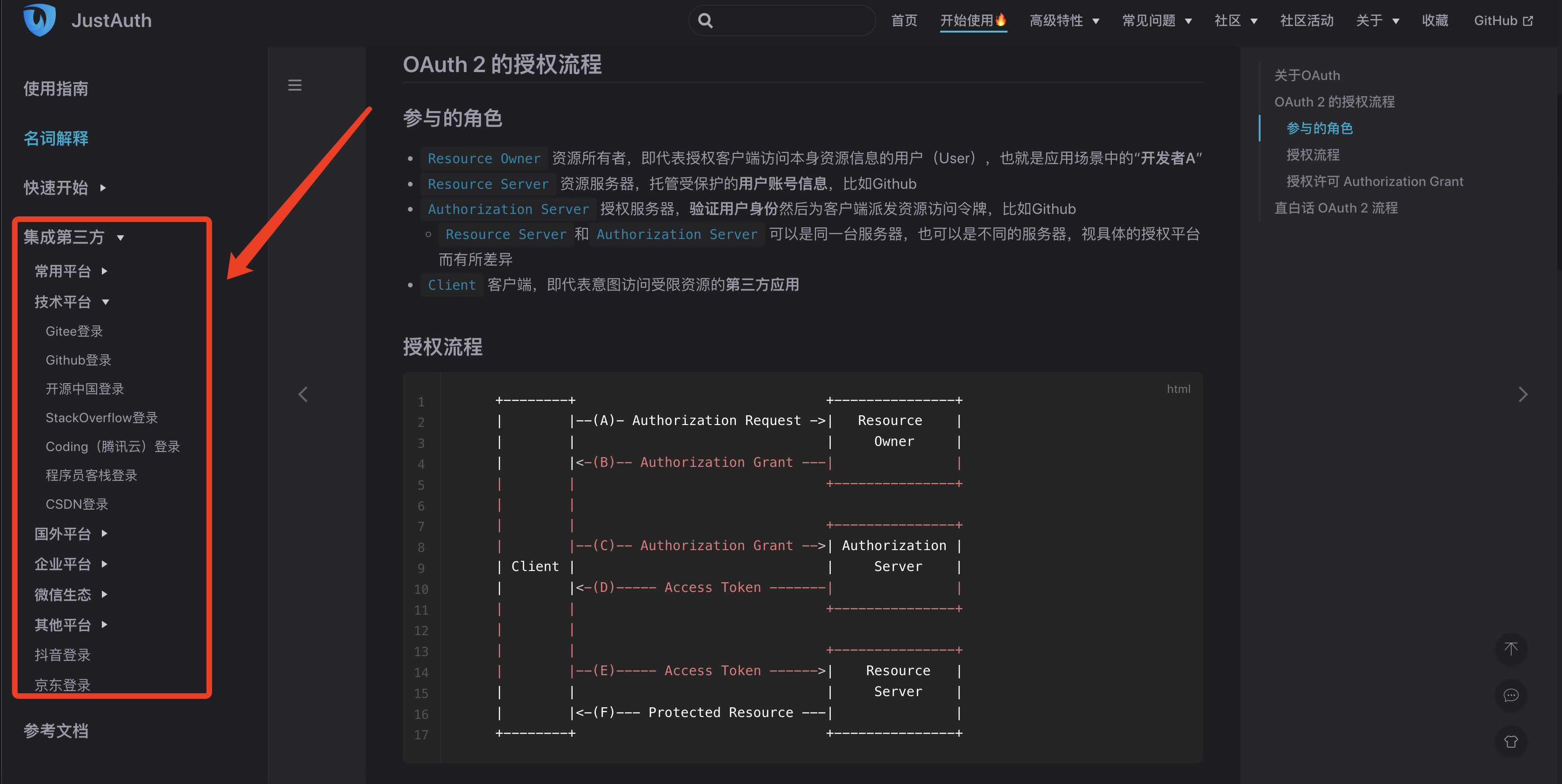Go to next page arrow

pyautogui.click(x=1522, y=395)
